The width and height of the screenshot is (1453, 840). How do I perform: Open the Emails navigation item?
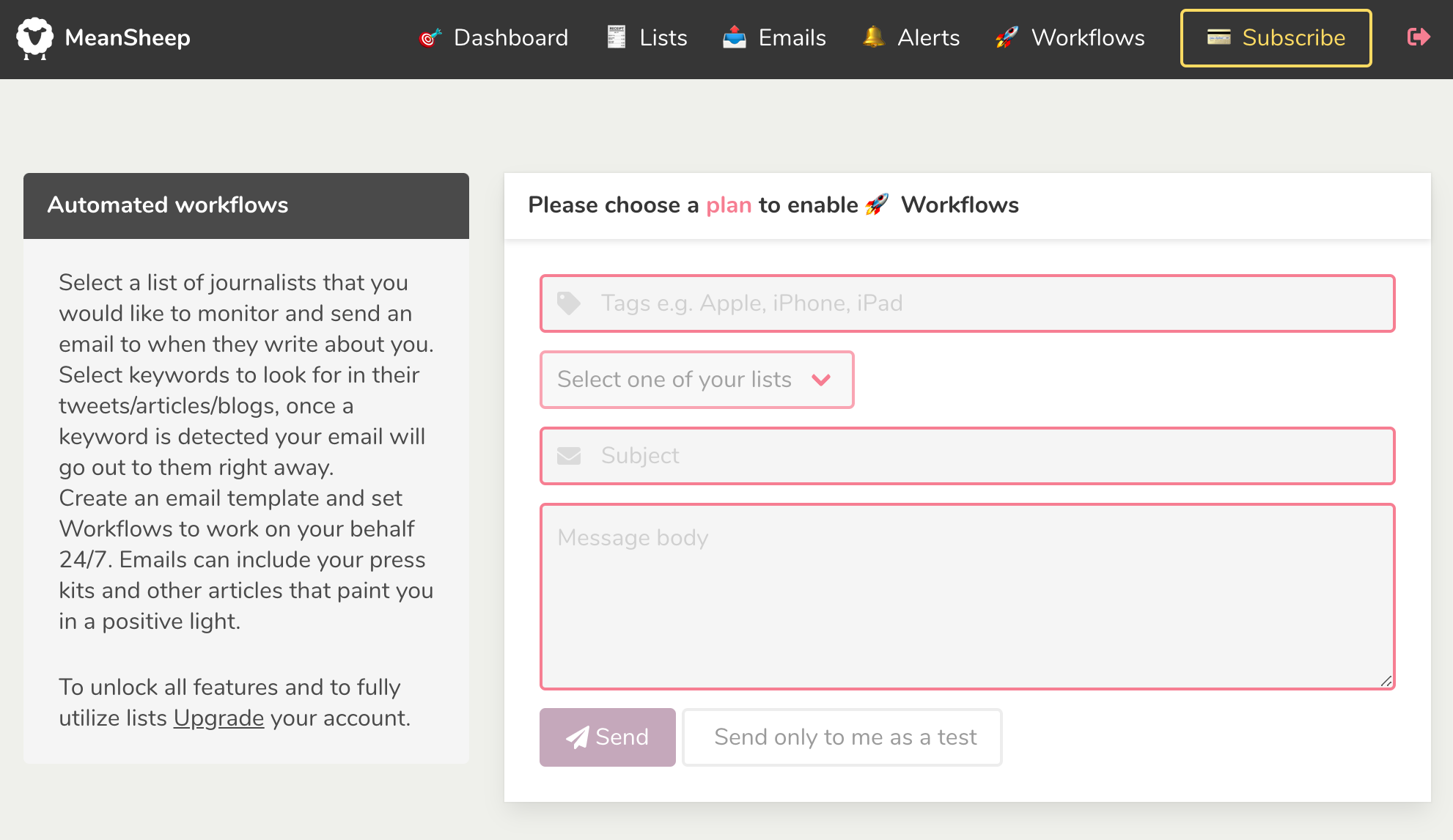(792, 37)
